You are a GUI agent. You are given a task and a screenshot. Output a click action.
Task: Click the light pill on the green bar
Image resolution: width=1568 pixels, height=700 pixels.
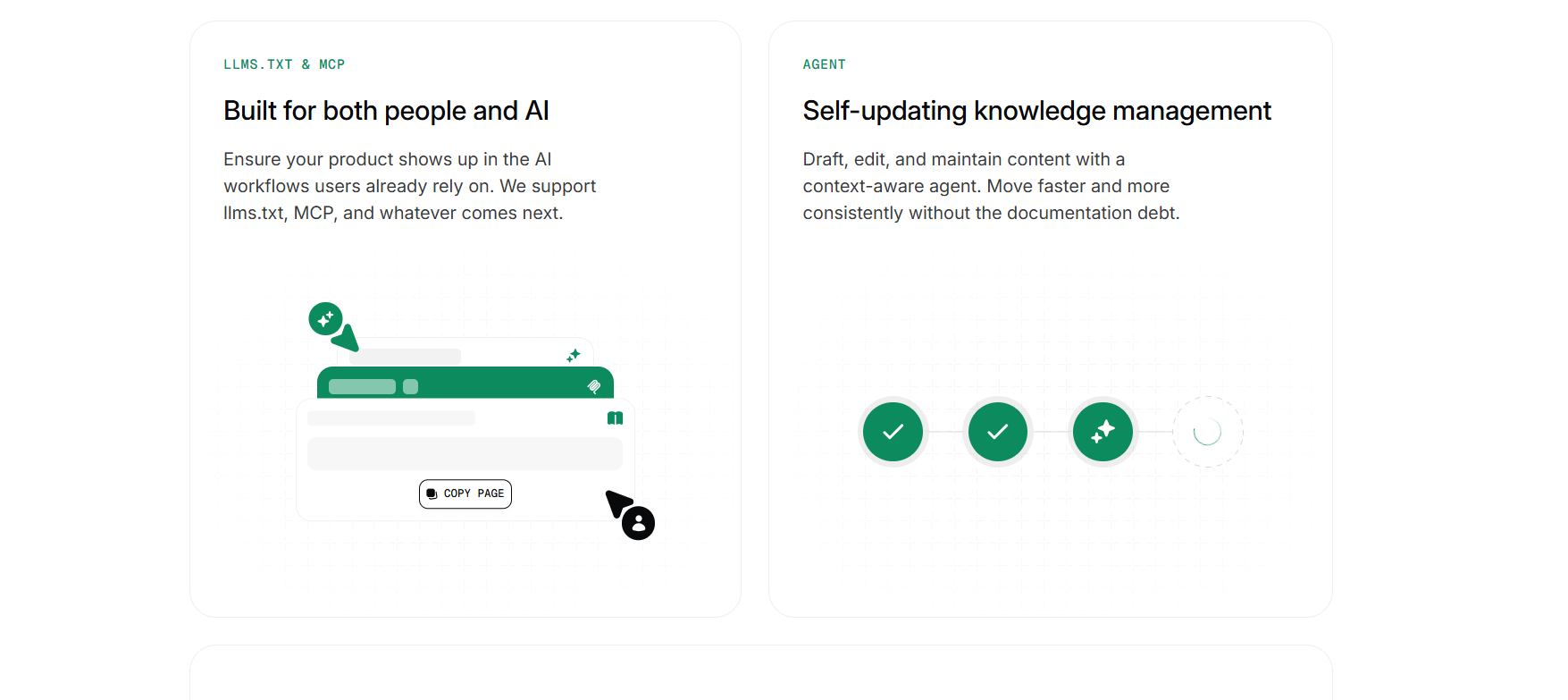click(x=362, y=386)
